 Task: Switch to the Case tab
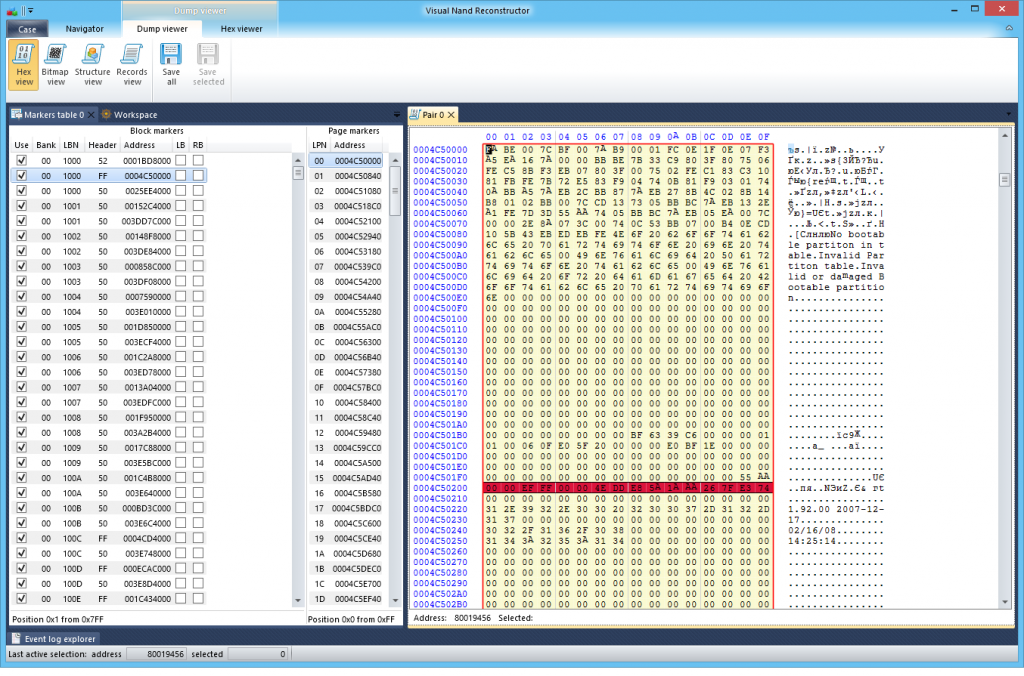tap(27, 29)
